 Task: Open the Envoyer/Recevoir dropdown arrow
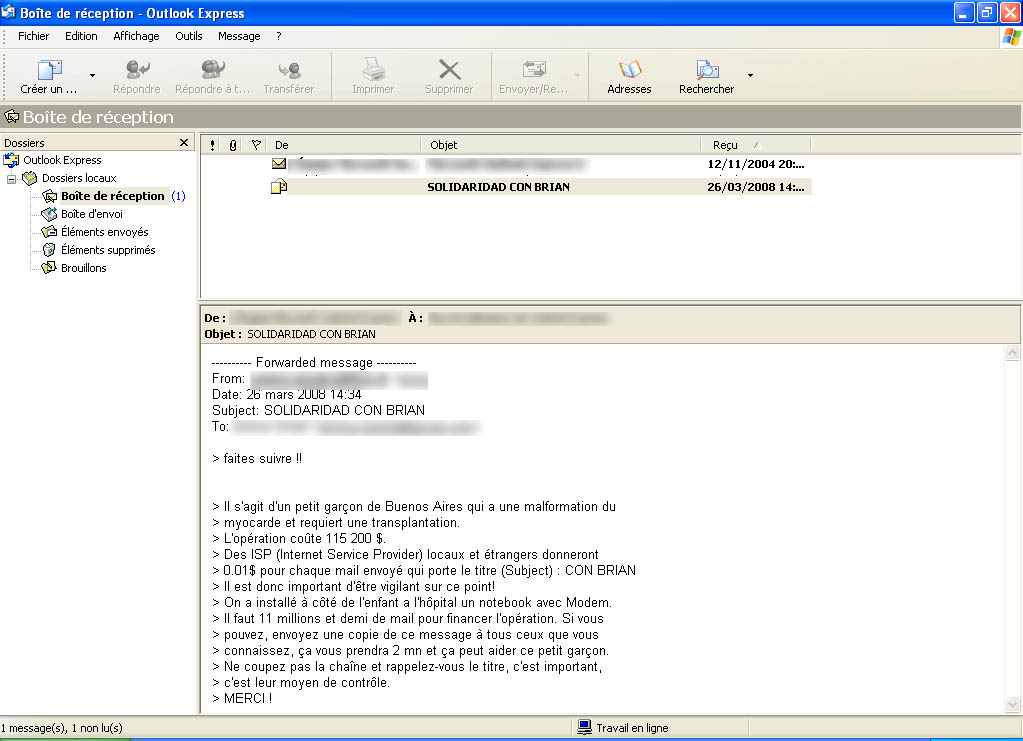pyautogui.click(x=577, y=76)
